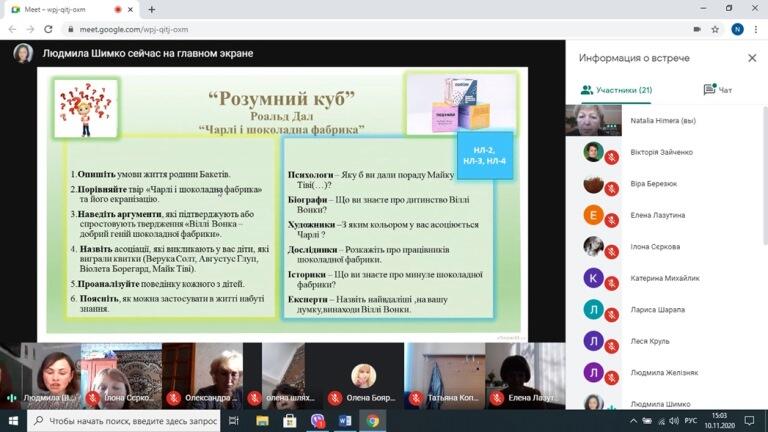The height and width of the screenshot is (432, 768).
Task: Switch to Chrome on the taskbar
Action: tap(373, 421)
